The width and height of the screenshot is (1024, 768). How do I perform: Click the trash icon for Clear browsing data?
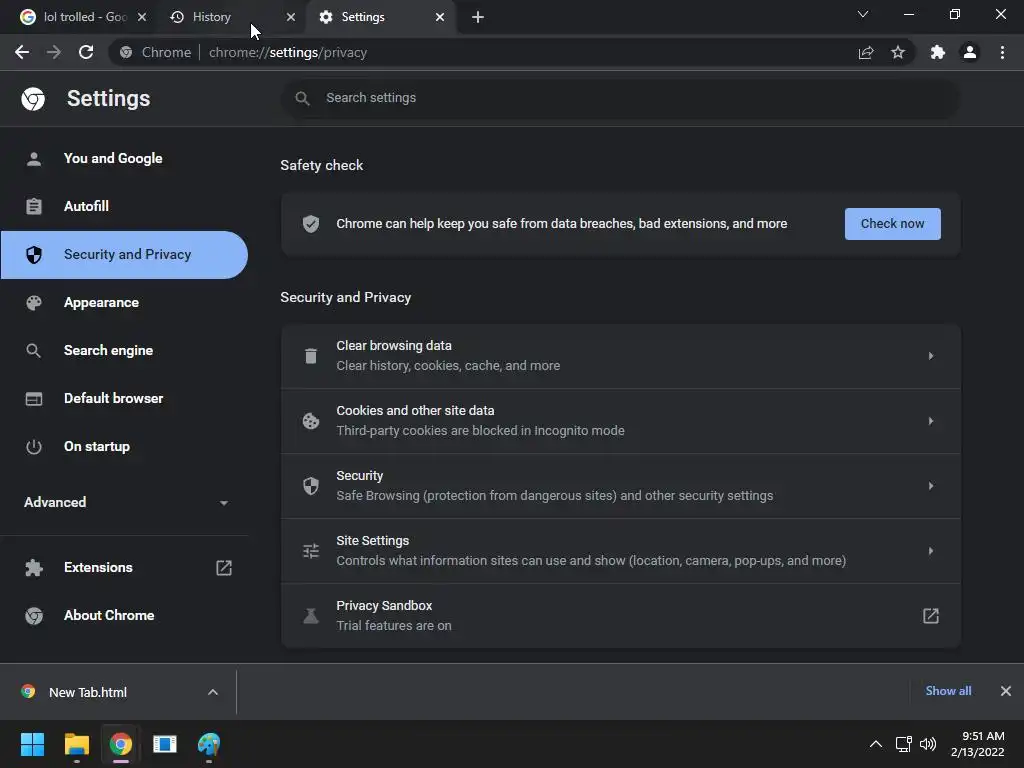pos(311,356)
